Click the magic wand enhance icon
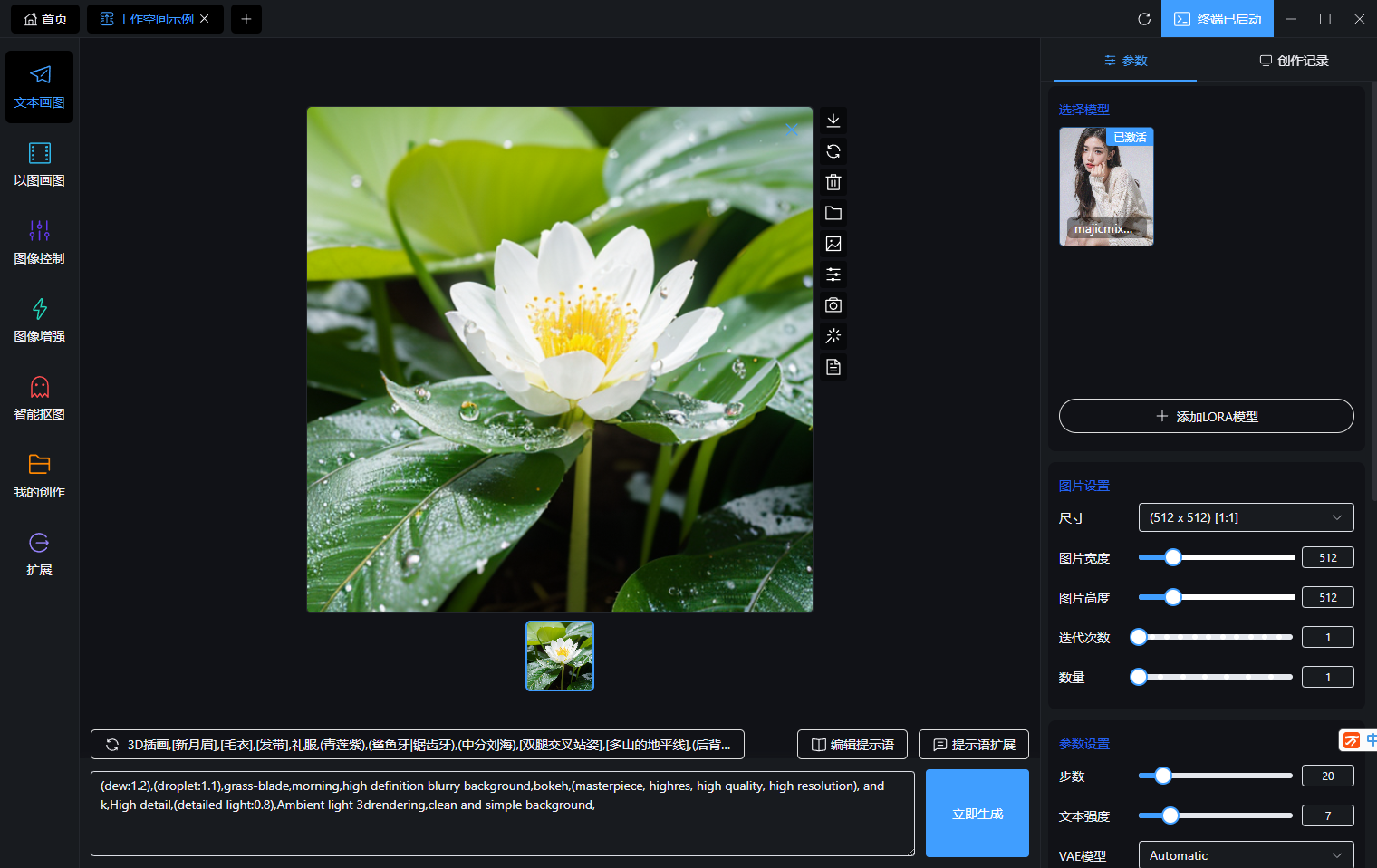 pos(833,336)
